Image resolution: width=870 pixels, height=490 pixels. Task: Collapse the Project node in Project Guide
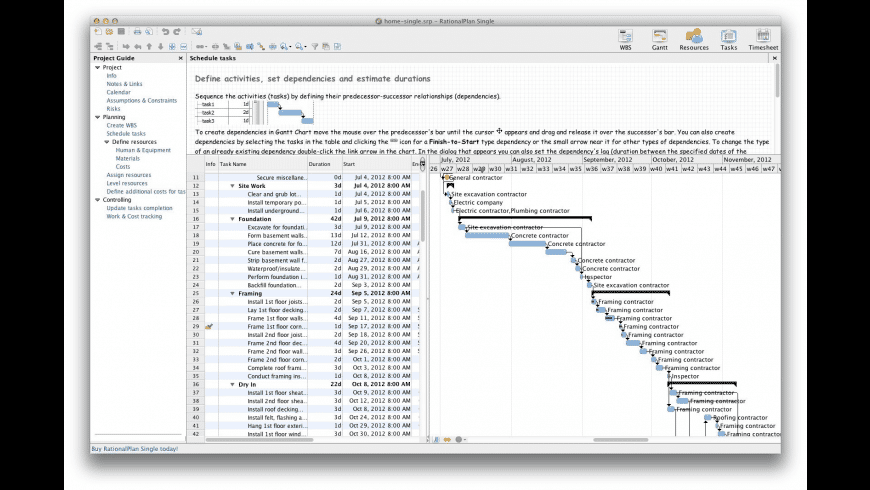pos(98,68)
